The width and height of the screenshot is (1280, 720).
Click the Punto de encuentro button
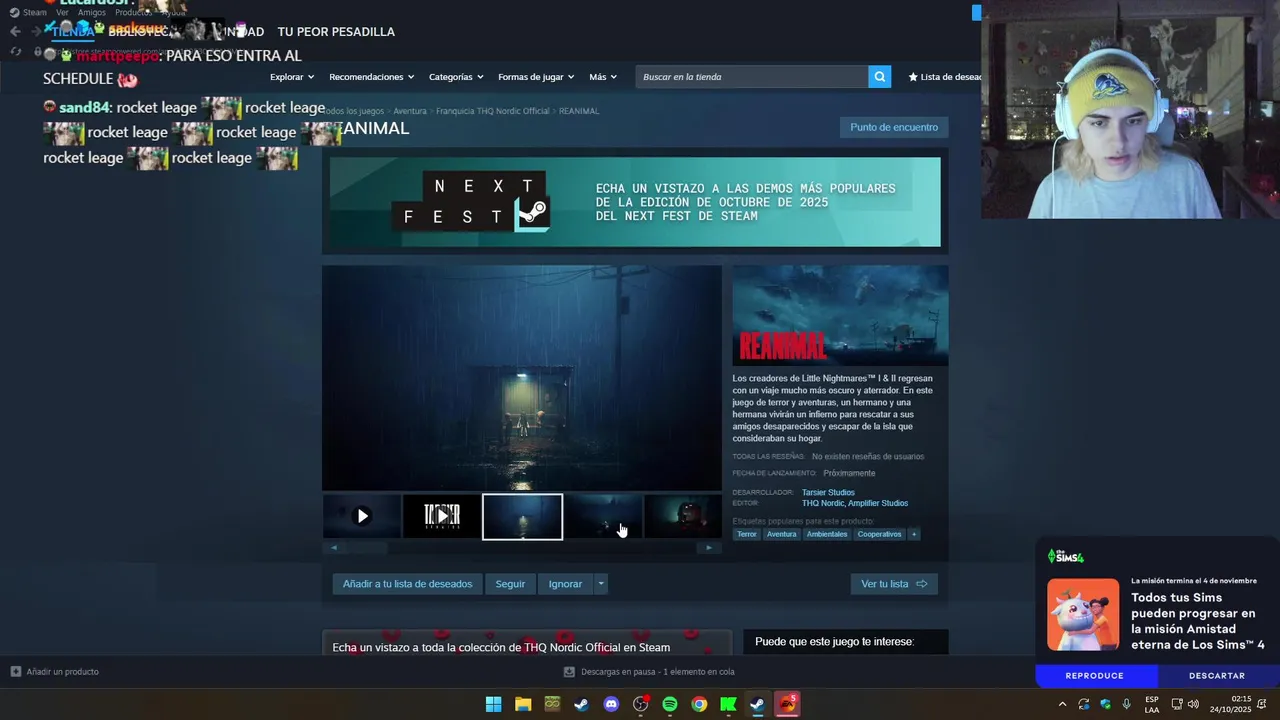point(894,127)
